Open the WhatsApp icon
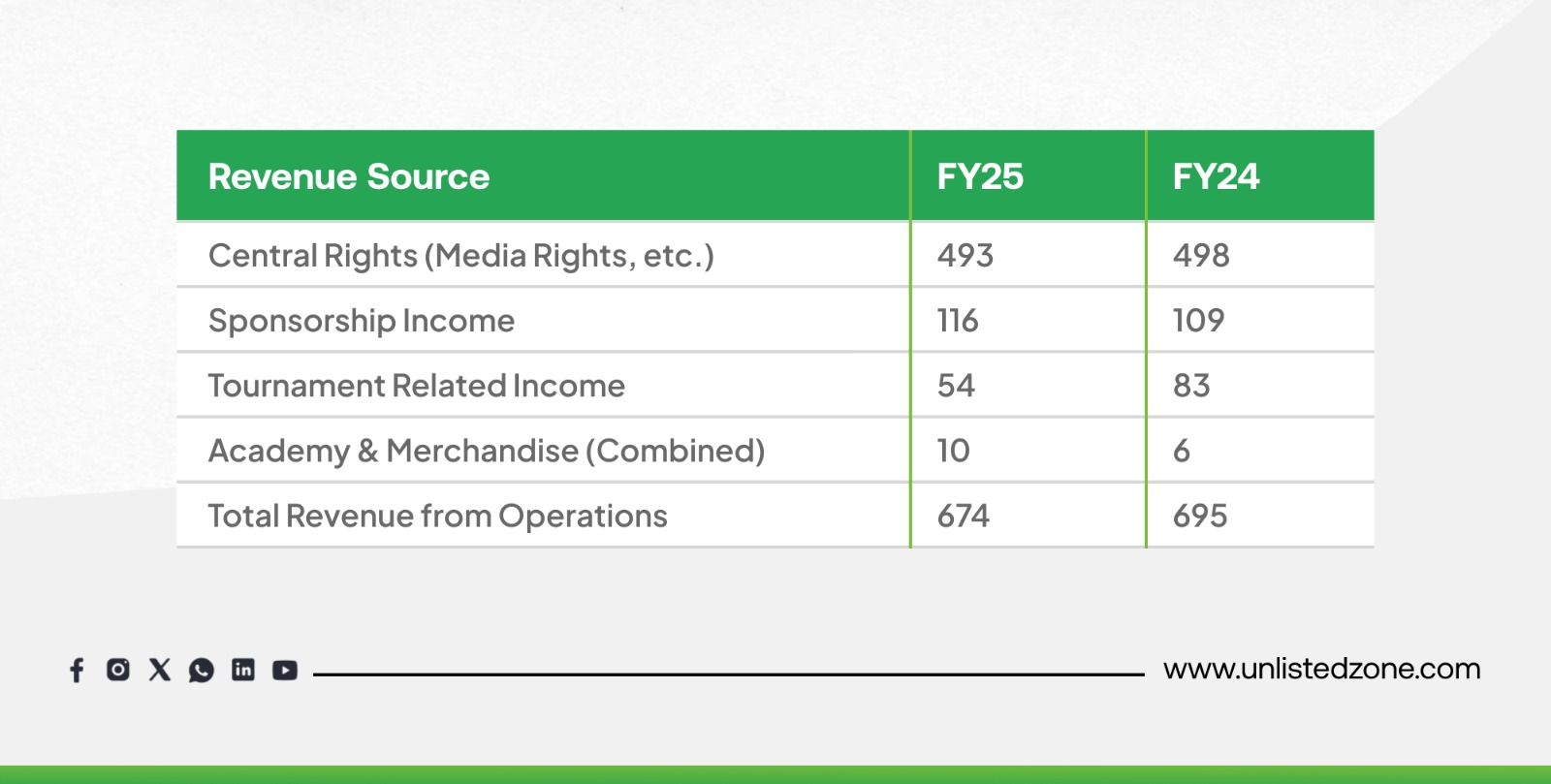Screen dimensions: 1551x784 point(202,670)
